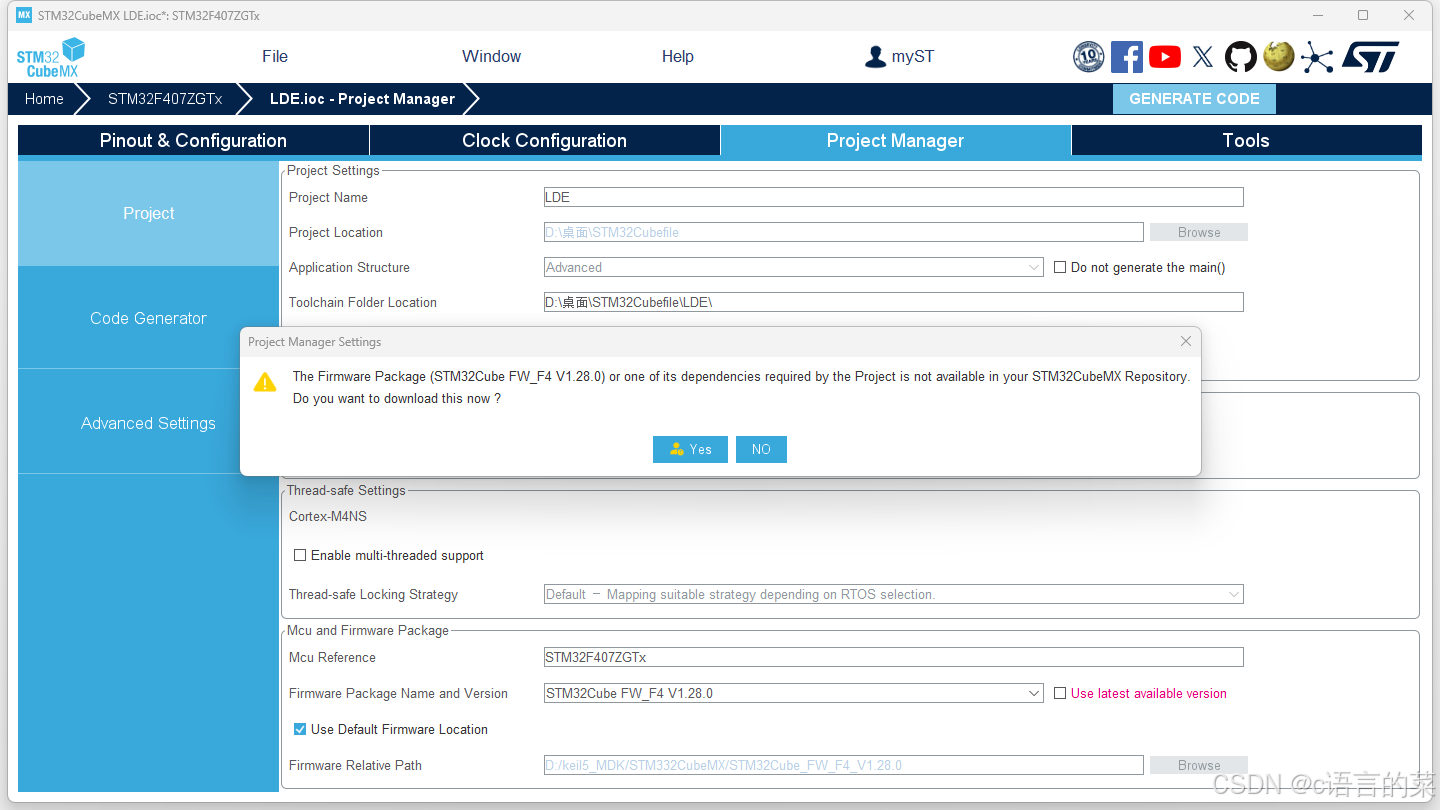Open Thread-safe Locking Strategy dropdown
The height and width of the screenshot is (810, 1440).
point(894,594)
